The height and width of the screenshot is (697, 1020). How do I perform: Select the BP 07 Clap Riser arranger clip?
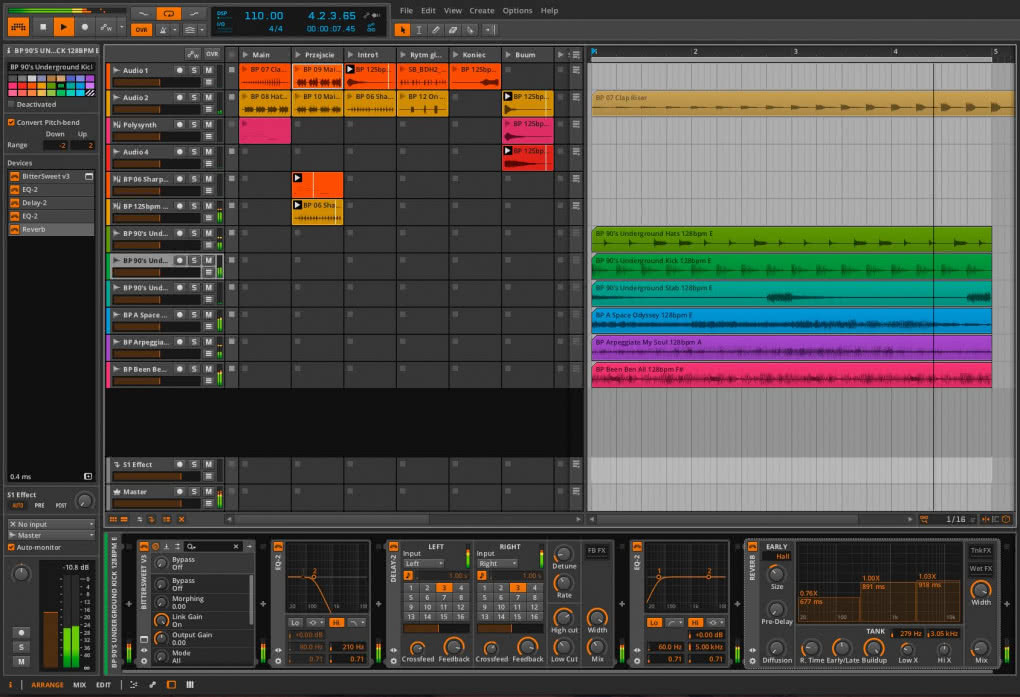click(801, 103)
